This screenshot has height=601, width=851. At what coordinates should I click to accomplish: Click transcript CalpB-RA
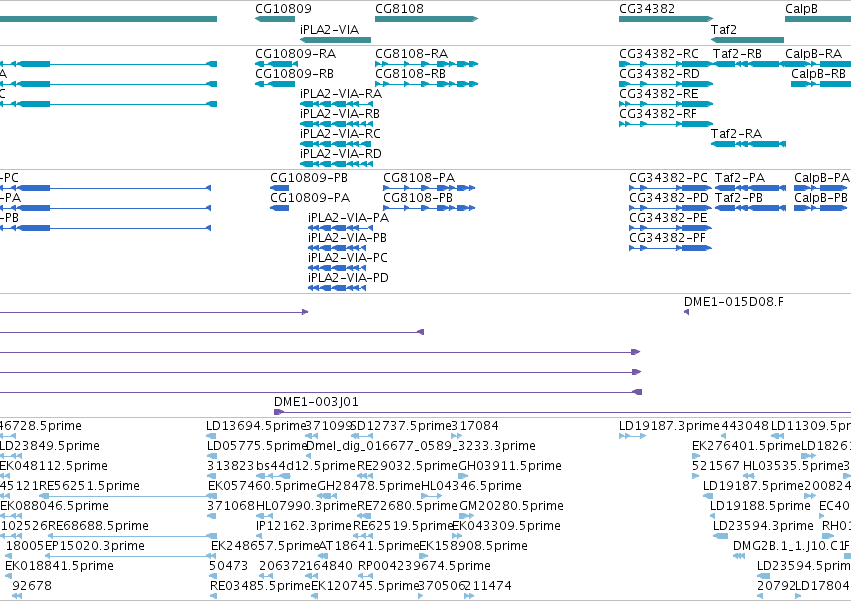814,54
